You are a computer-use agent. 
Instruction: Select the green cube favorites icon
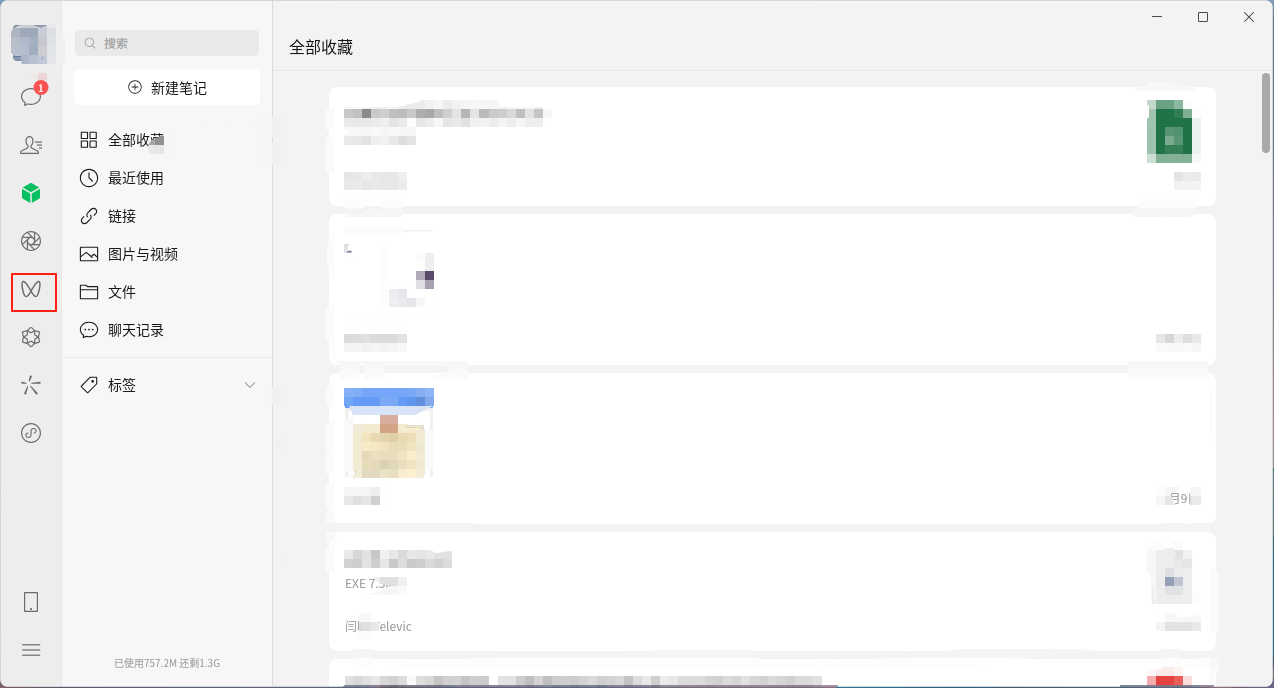coord(31,193)
